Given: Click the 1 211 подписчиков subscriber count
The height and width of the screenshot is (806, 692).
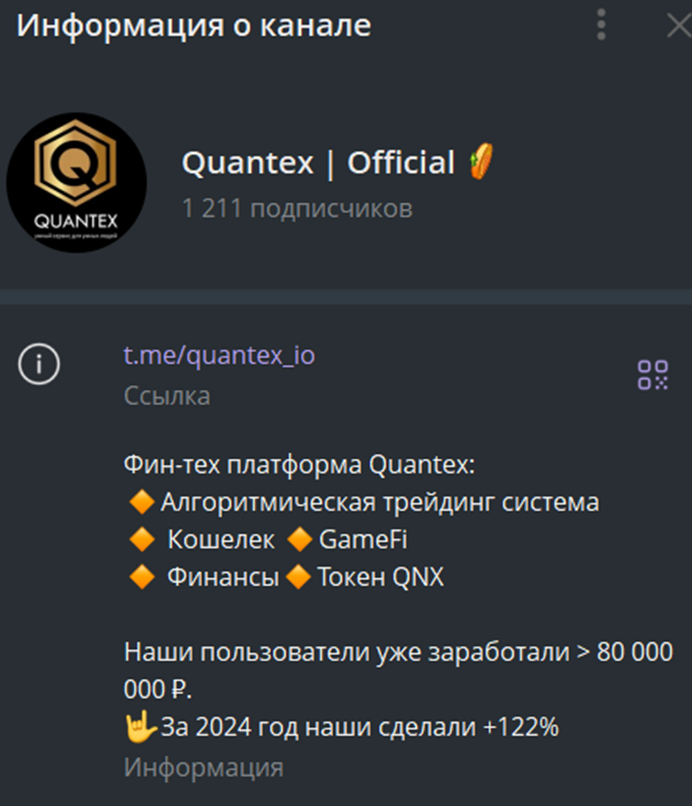Looking at the screenshot, I should [297, 209].
